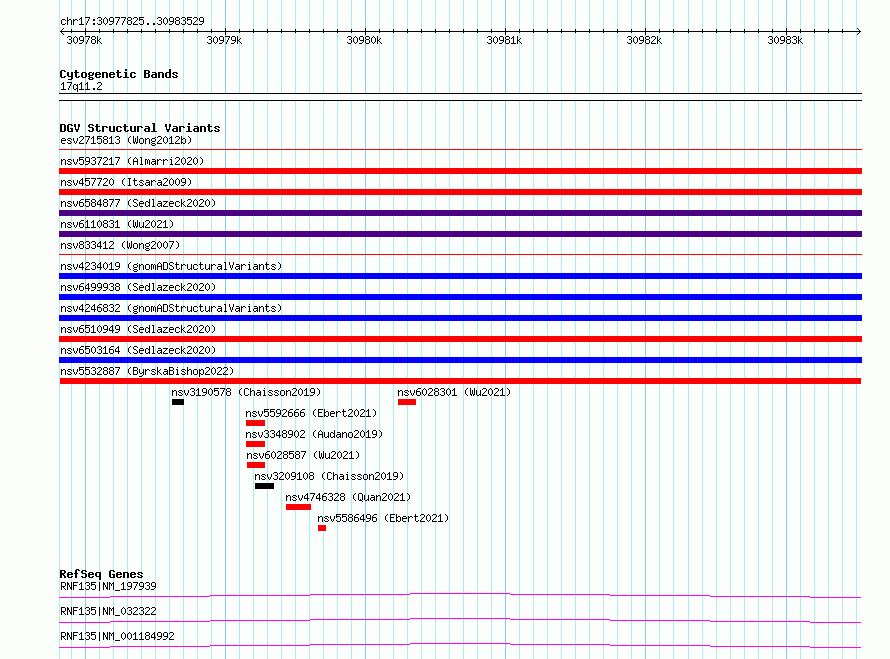
Task: Select the nsv4746328 (Quan2021) red glyph
Action: (299, 507)
